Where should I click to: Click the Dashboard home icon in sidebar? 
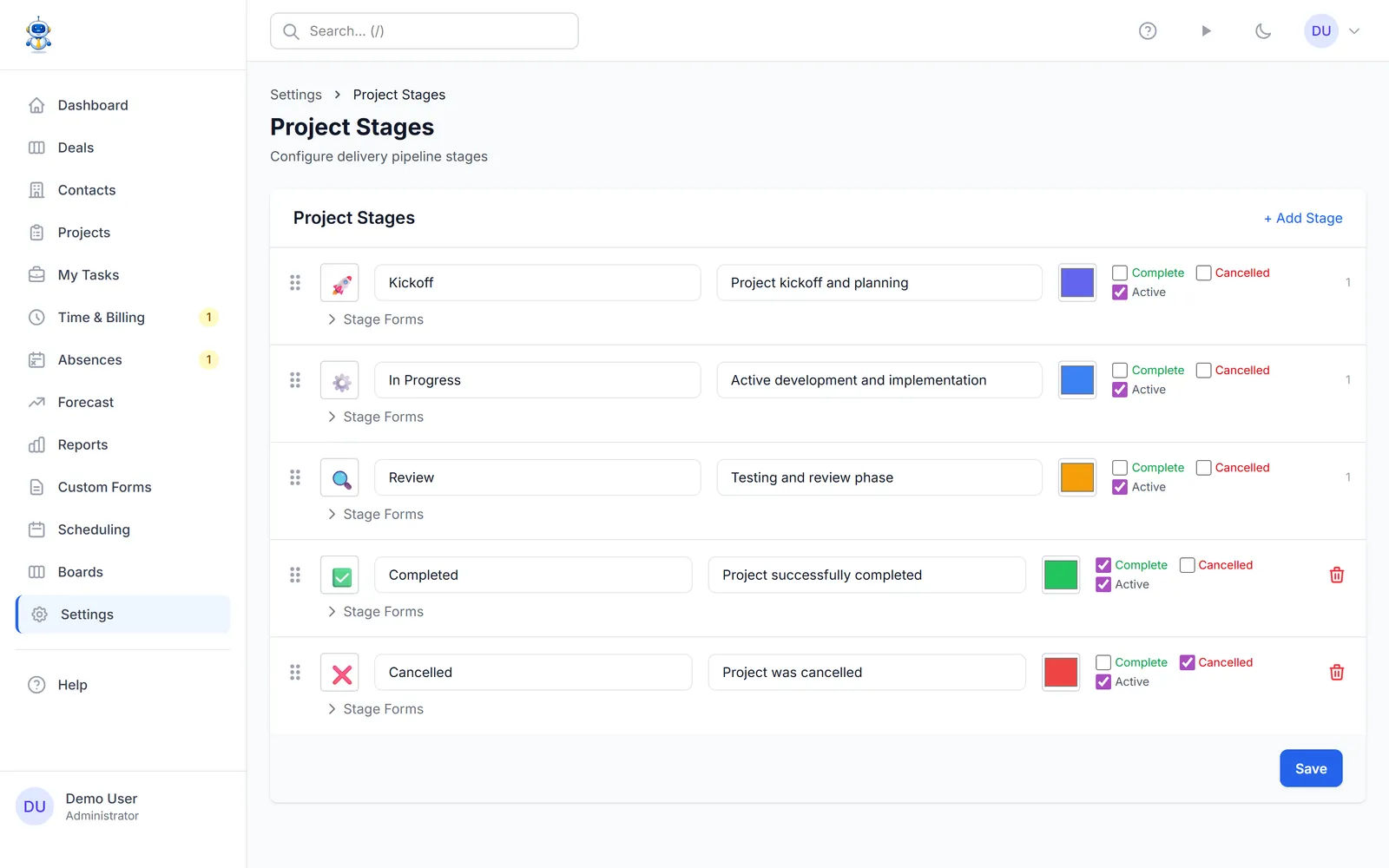point(36,105)
